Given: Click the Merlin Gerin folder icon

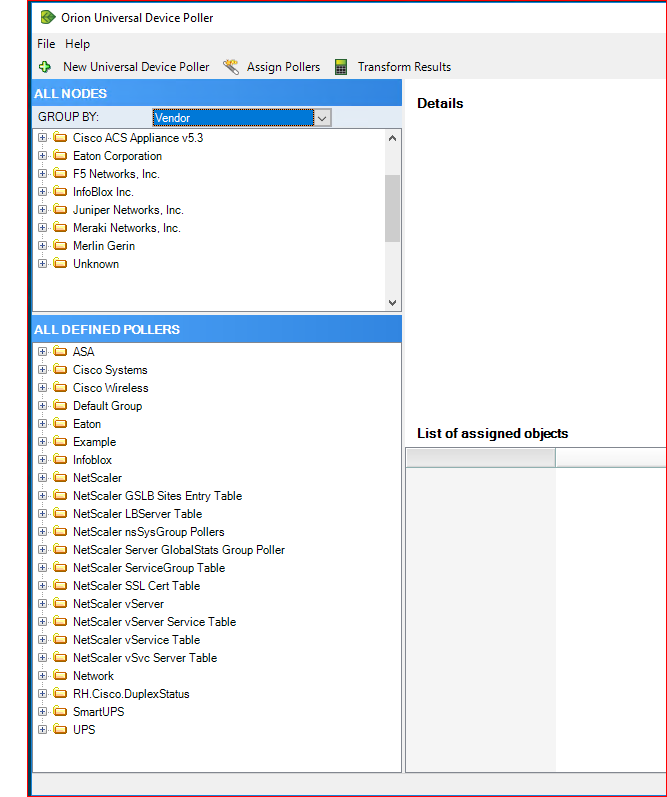Looking at the screenshot, I should tap(60, 245).
